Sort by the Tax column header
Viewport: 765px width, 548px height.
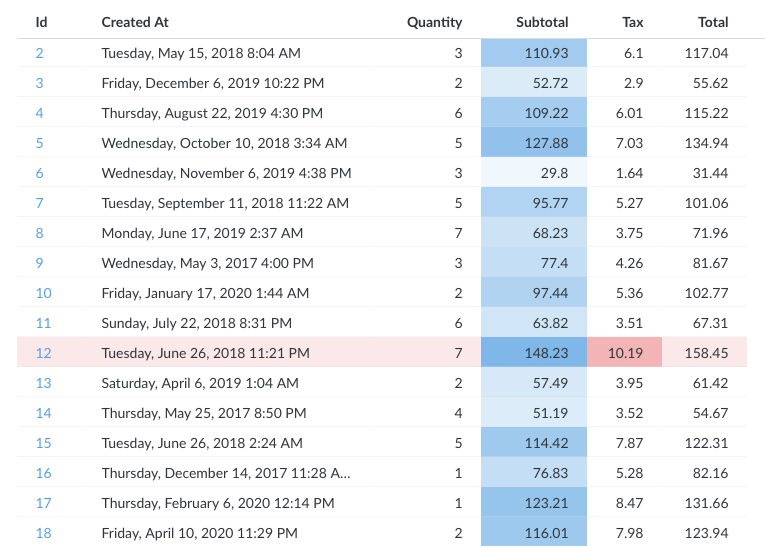632,22
